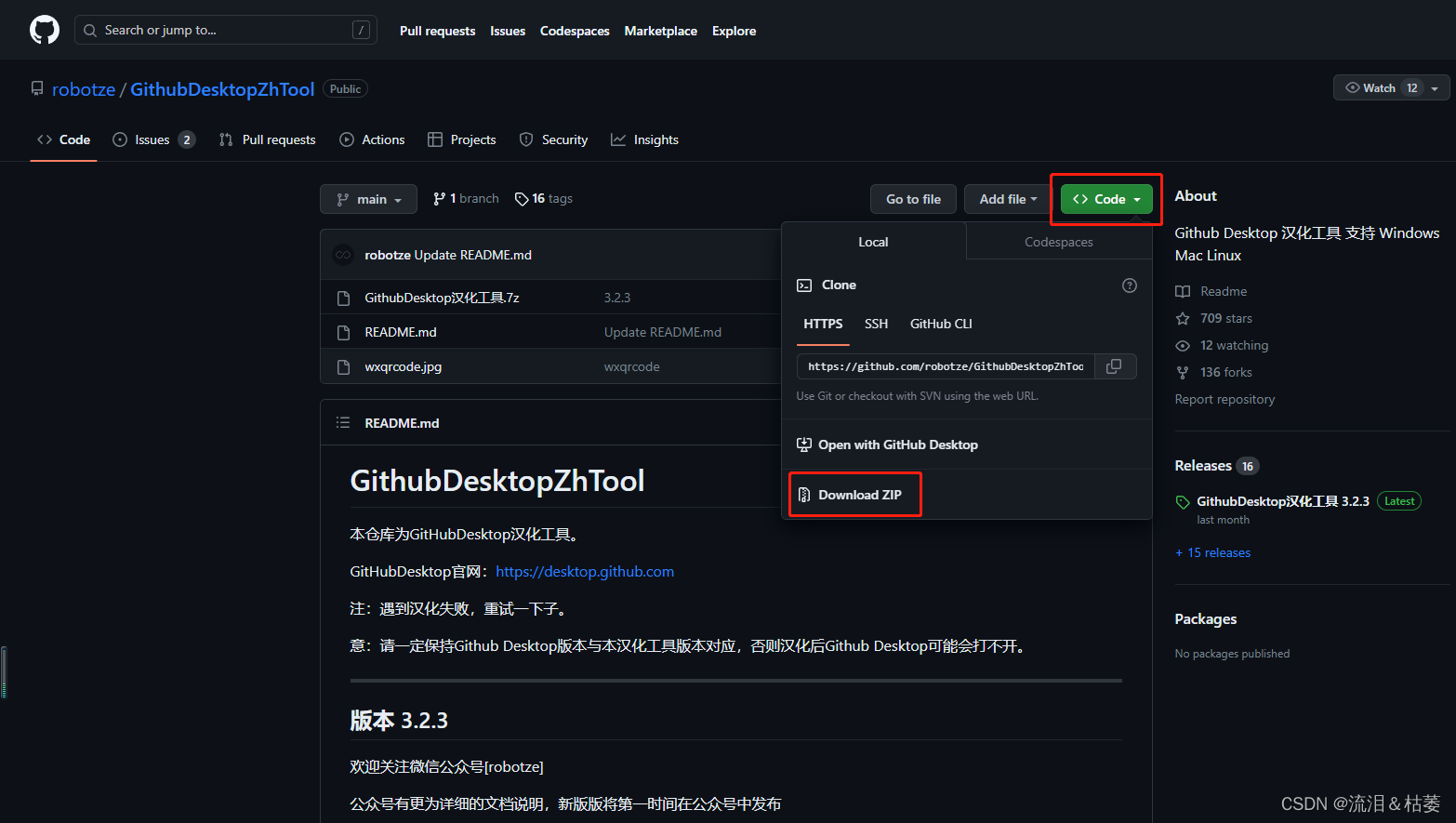Open the wxqrcode.jpg file
Viewport: 1456px width, 823px height.
[404, 366]
